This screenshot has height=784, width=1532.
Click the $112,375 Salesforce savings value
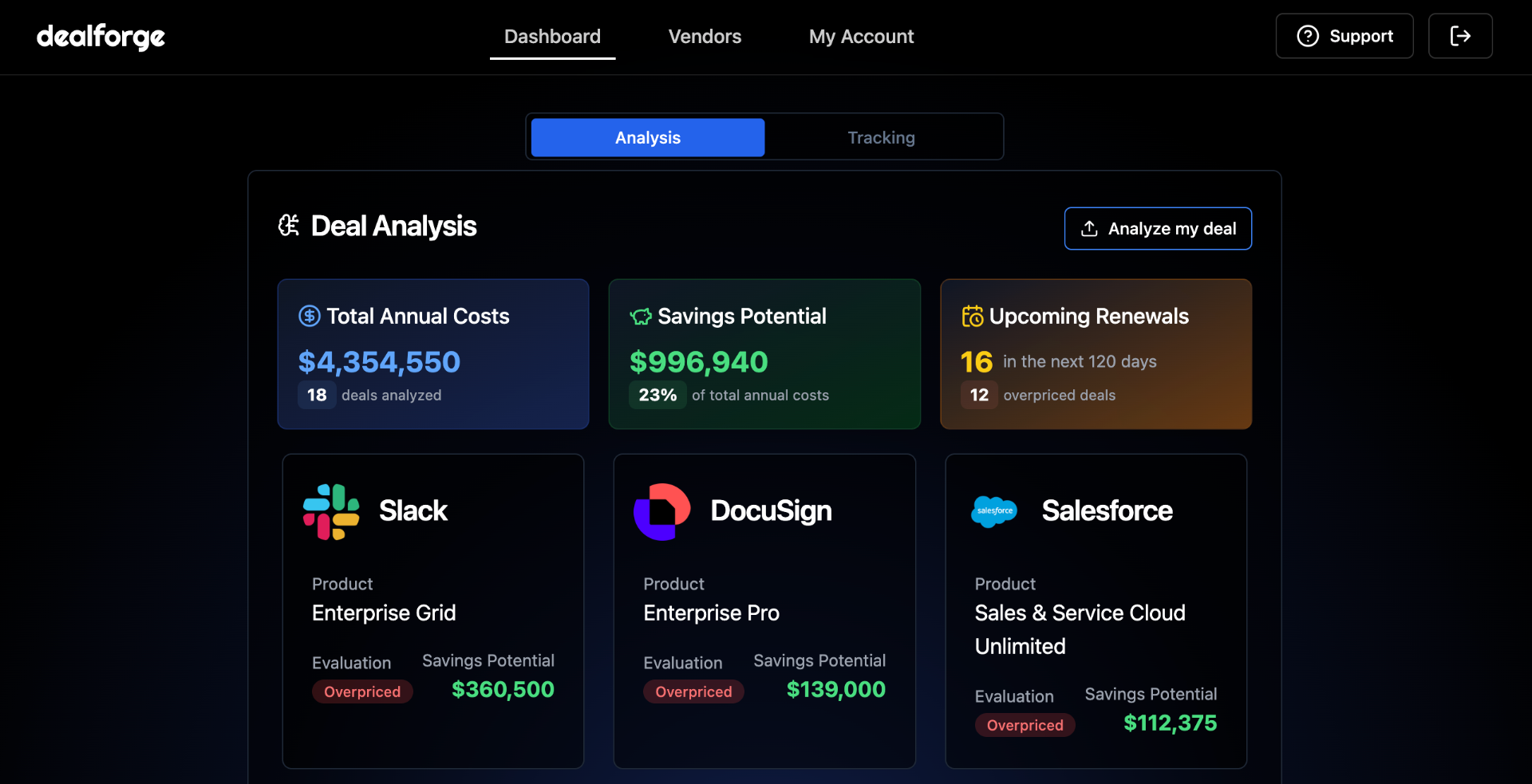[1170, 723]
